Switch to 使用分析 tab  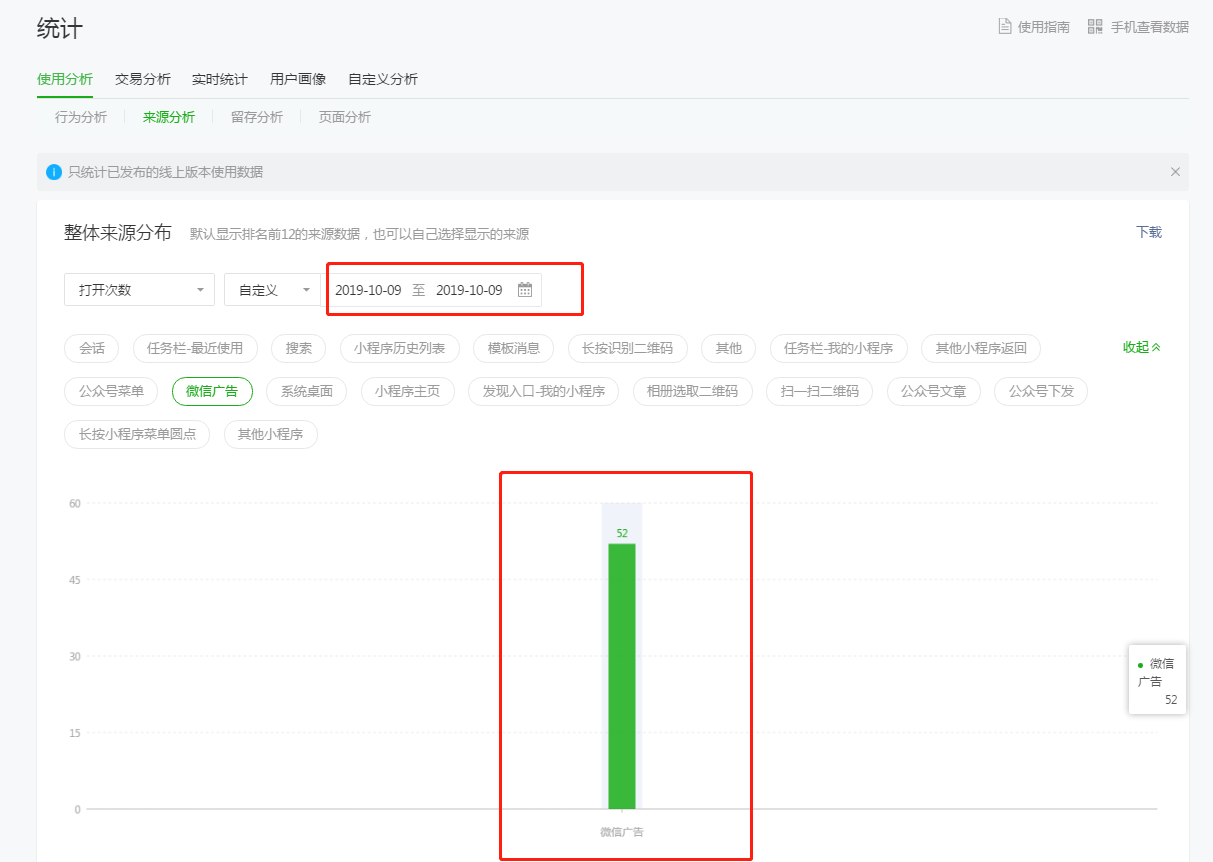(65, 79)
